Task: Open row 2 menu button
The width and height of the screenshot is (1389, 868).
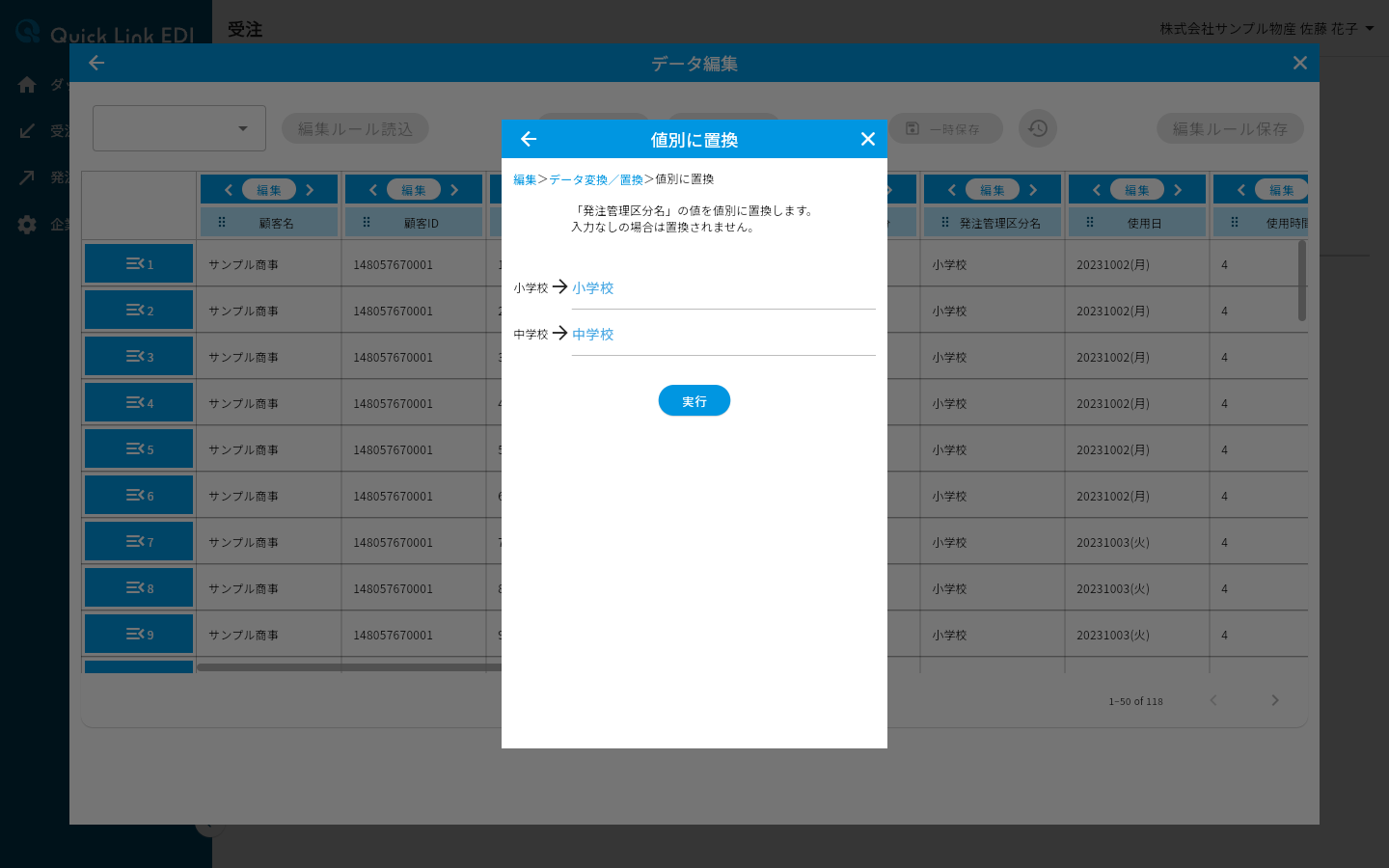Action: (x=139, y=310)
